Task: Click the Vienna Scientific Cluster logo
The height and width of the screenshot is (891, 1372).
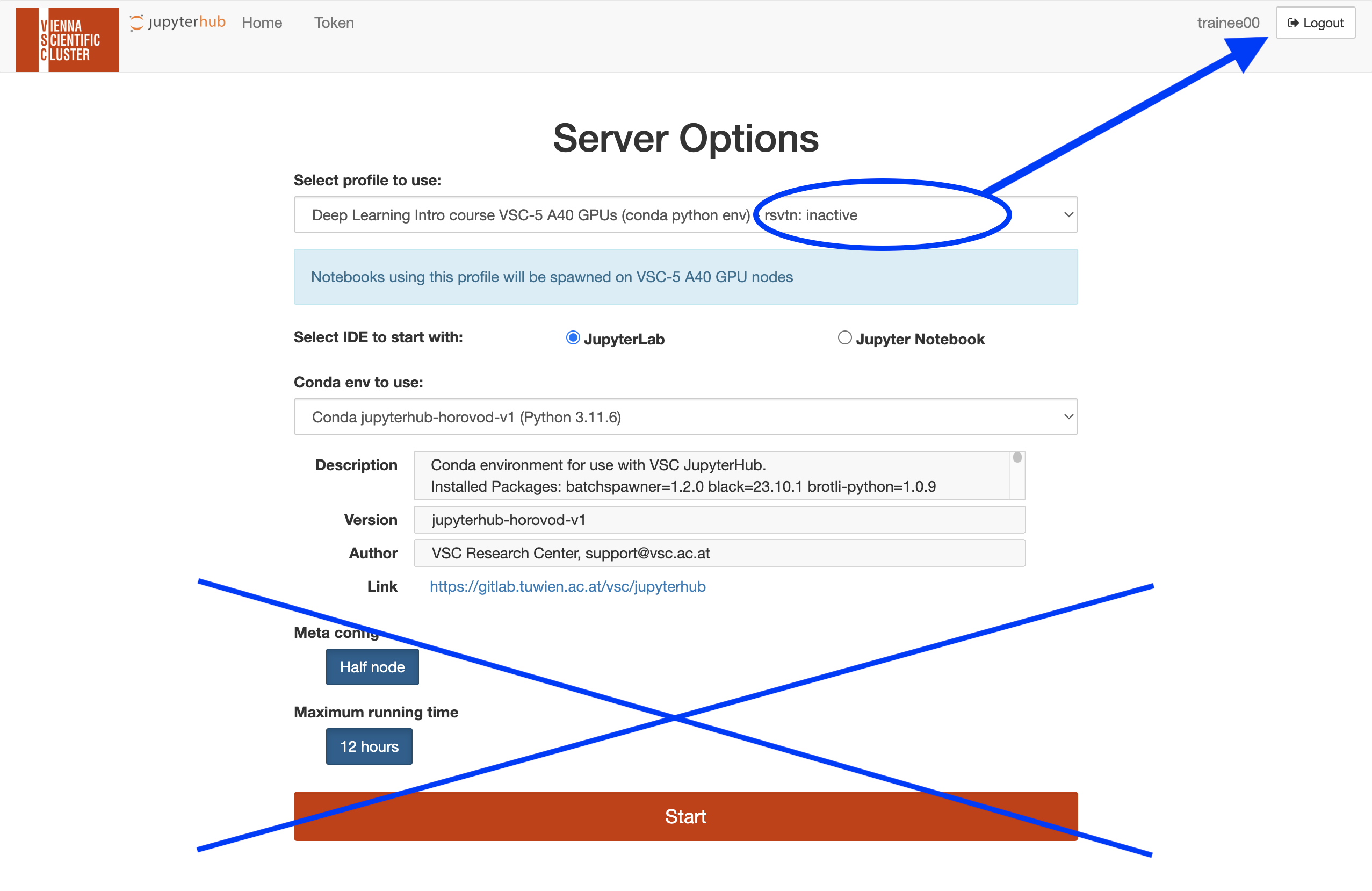Action: pos(68,39)
